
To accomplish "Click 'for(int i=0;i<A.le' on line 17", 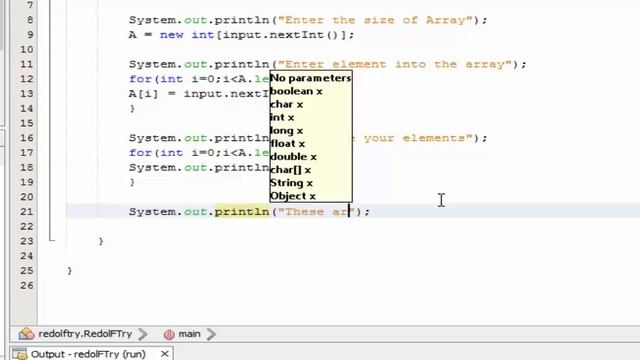I will click(x=199, y=153).
